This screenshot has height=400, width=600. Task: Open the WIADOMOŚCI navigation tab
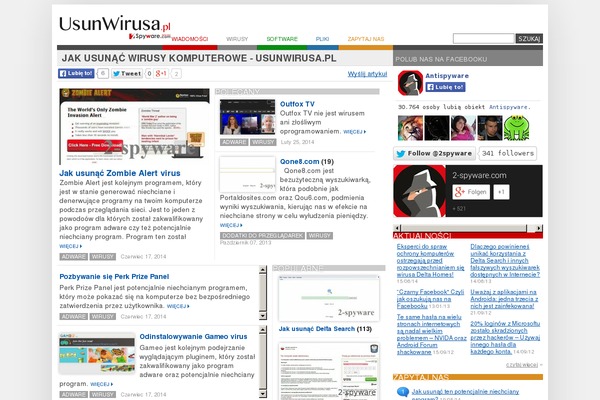[190, 39]
